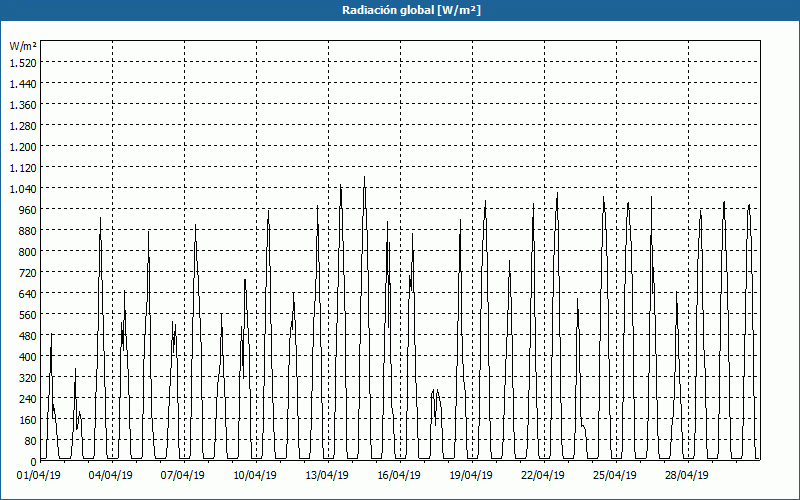Click the W/m² unit label
800x500 pixels.
23,46
